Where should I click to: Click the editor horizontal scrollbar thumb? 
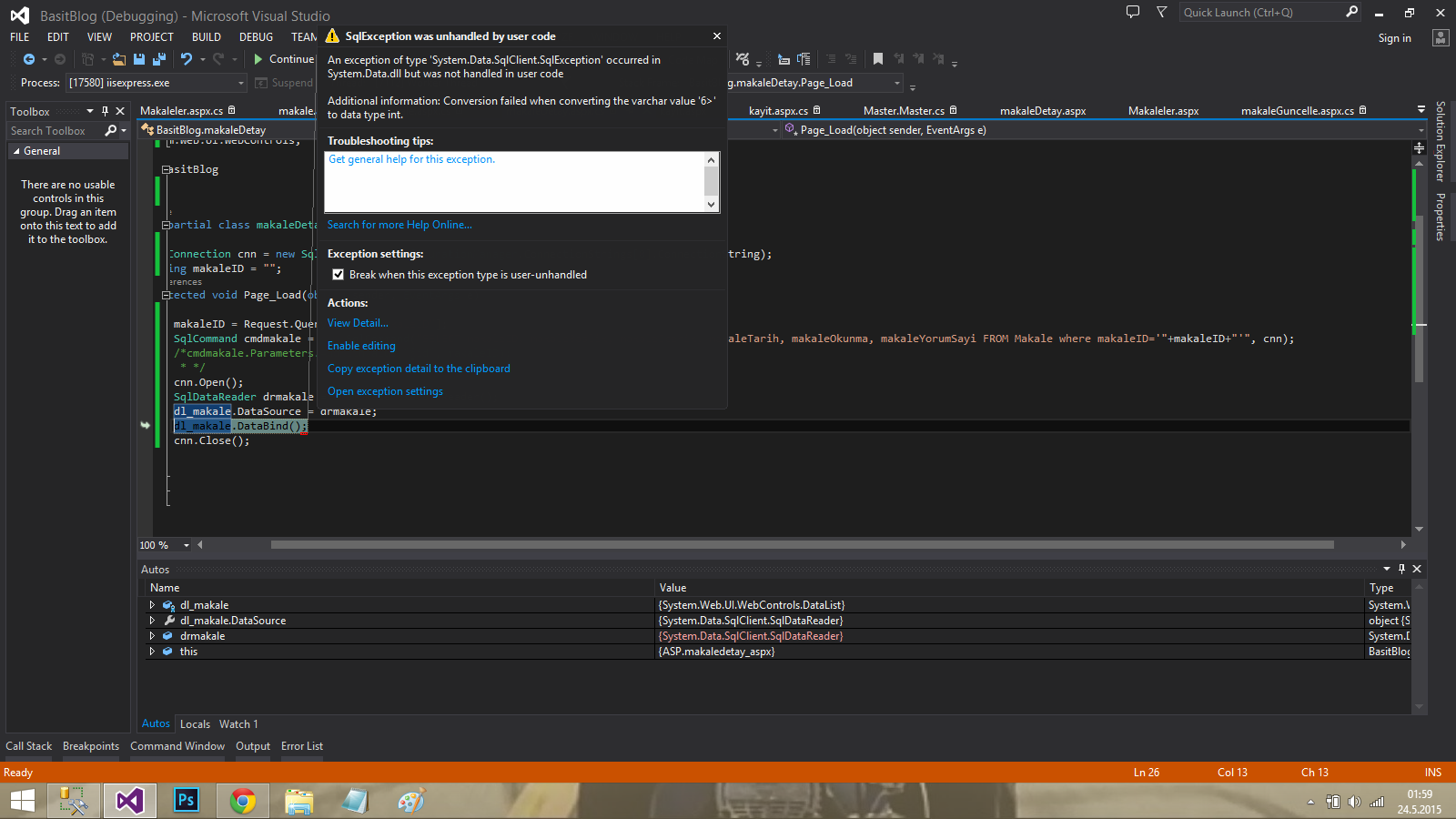pos(802,545)
